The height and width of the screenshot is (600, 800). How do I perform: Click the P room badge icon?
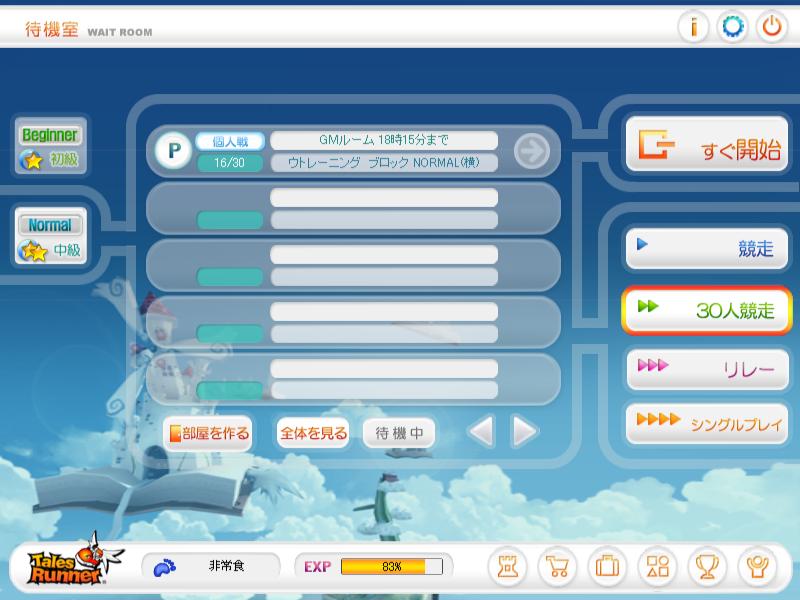pyautogui.click(x=173, y=151)
